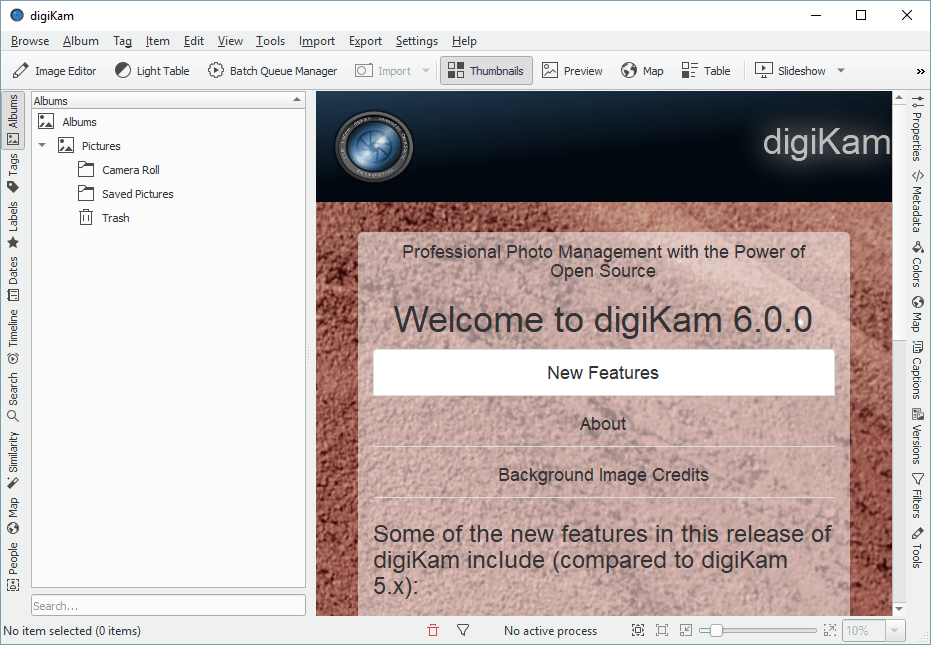The height and width of the screenshot is (645, 931).
Task: Open Batch Queue Manager
Action: click(273, 71)
